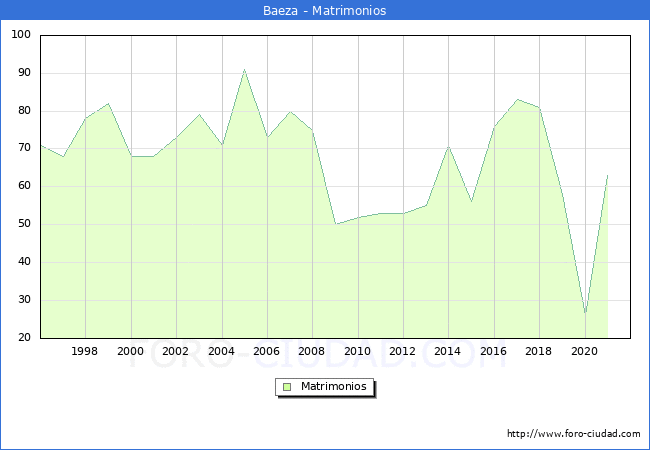This screenshot has width=650, height=450.
Task: Click y-axis label 20
Action: pos(24,337)
